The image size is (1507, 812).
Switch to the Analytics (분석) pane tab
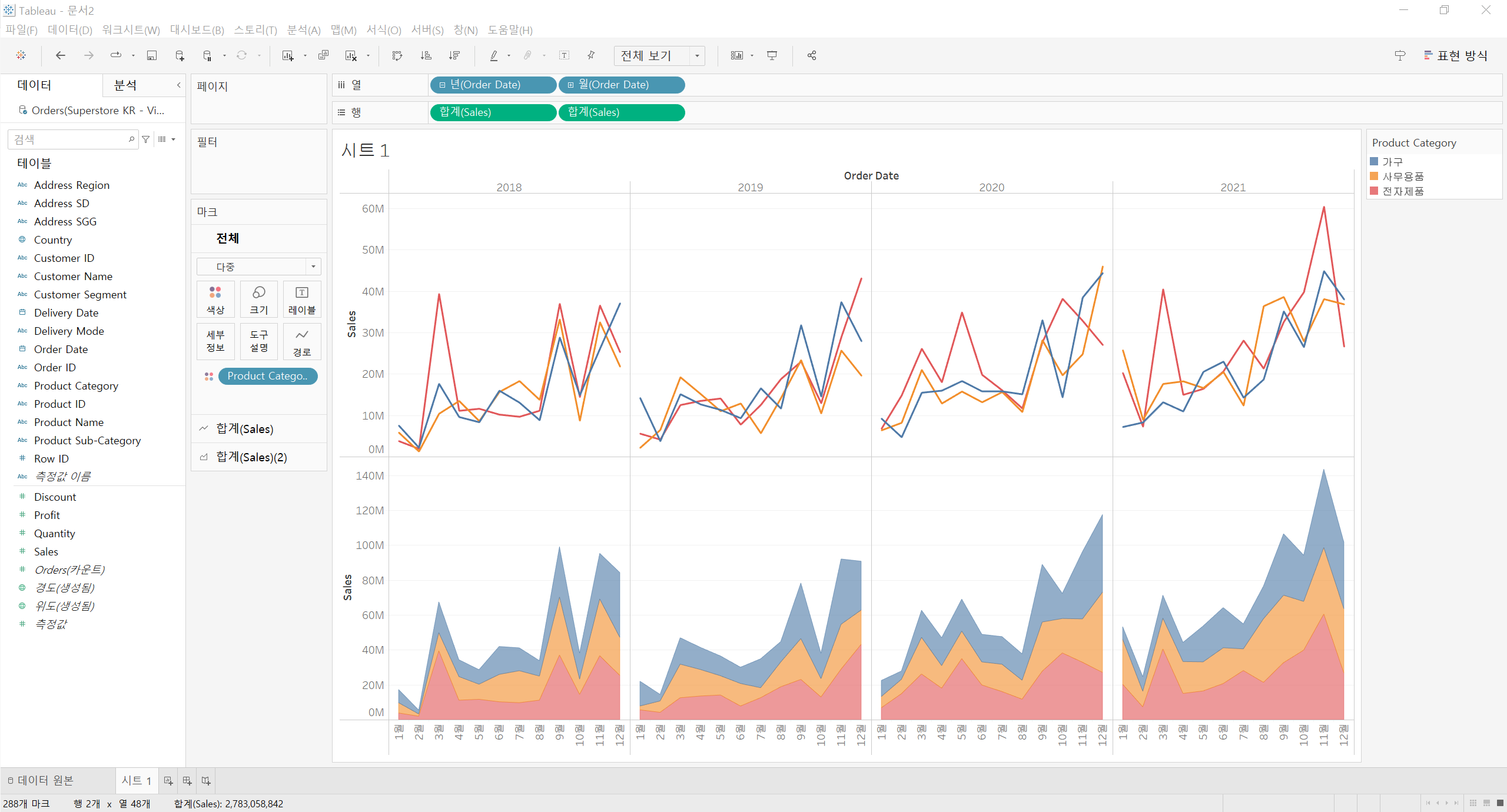(125, 85)
